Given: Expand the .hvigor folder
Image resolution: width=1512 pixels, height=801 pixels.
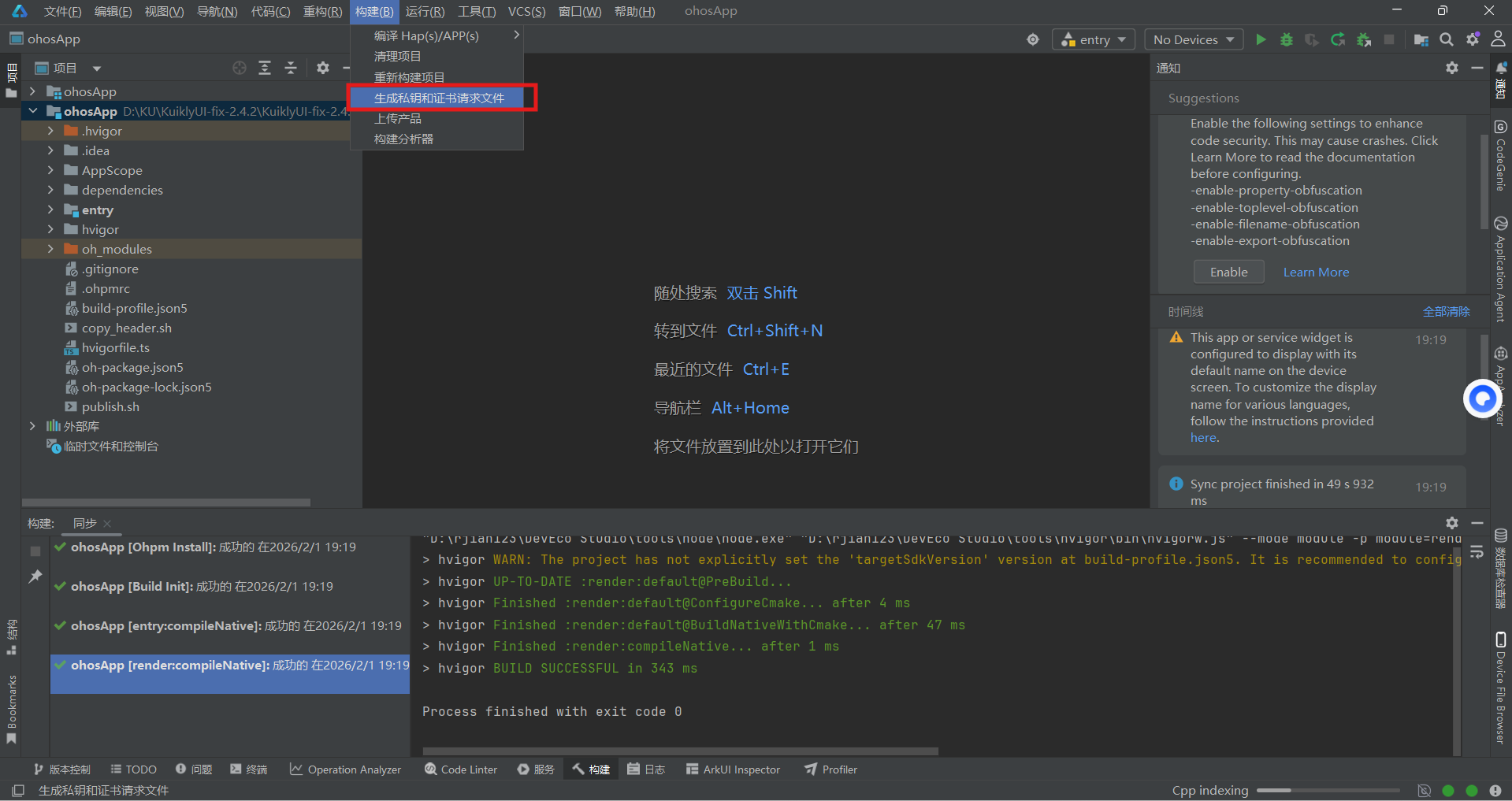Looking at the screenshot, I should (x=50, y=131).
